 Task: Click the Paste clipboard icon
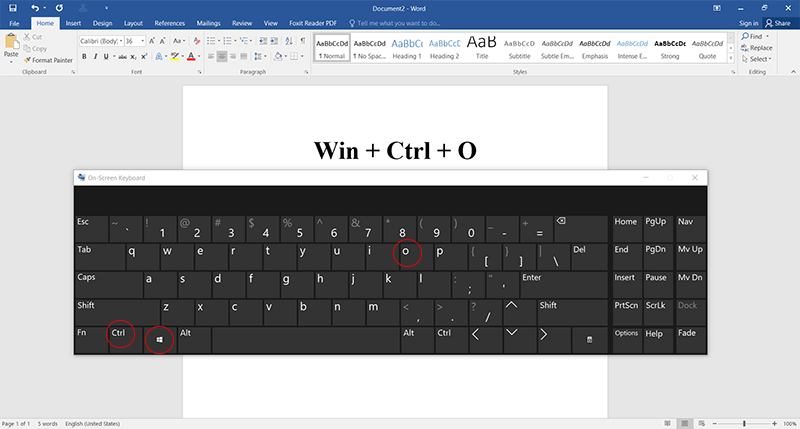pyautogui.click(x=11, y=42)
